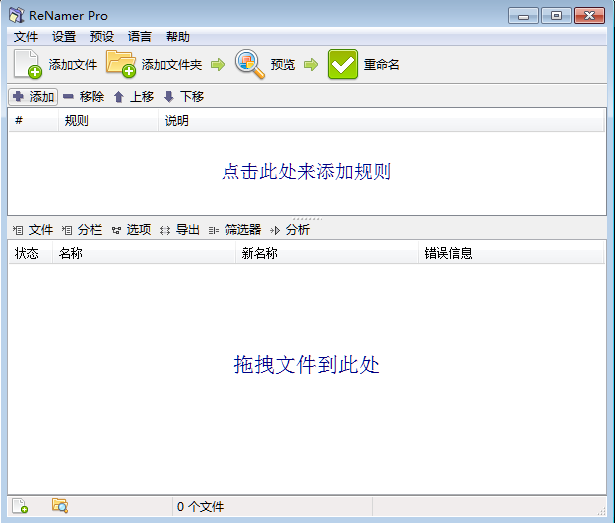Image resolution: width=615 pixels, height=523 pixels.
Task: Open the 预设 presets menu
Action: tap(101, 37)
